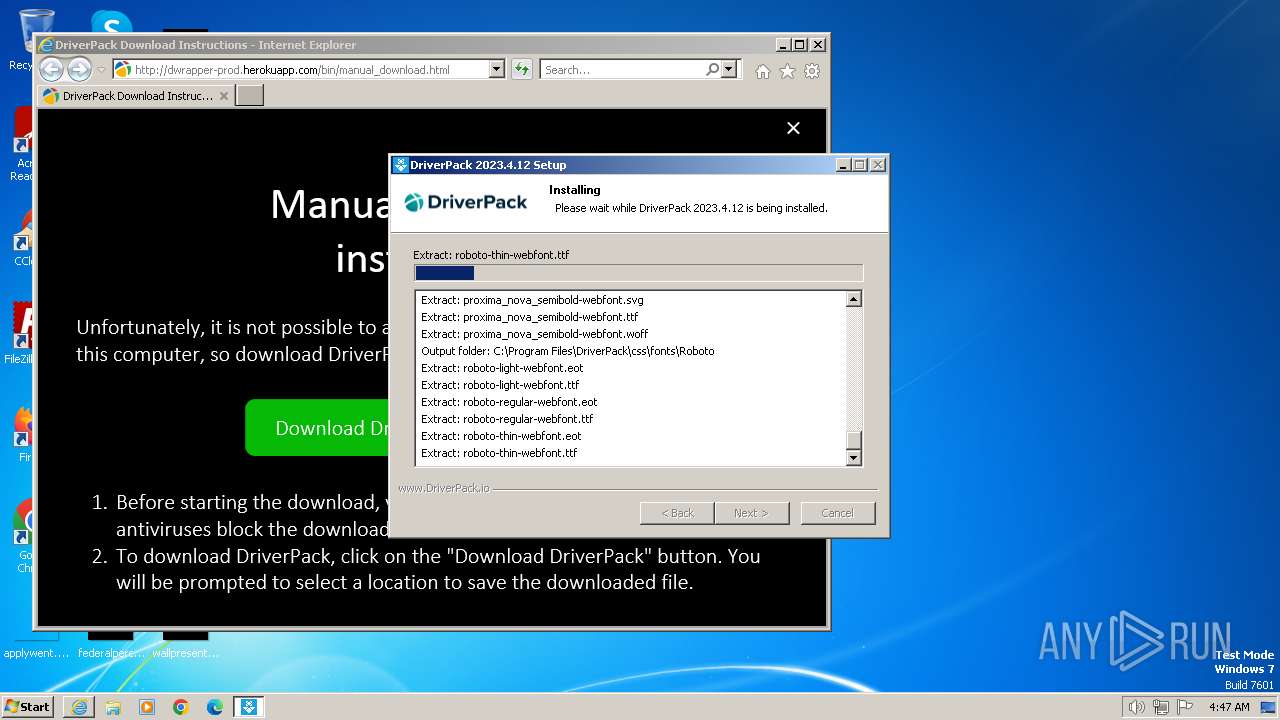Select log line proxima_nova_semibold-webfont.svg
Screen dimensions: 1280x720
coord(532,300)
